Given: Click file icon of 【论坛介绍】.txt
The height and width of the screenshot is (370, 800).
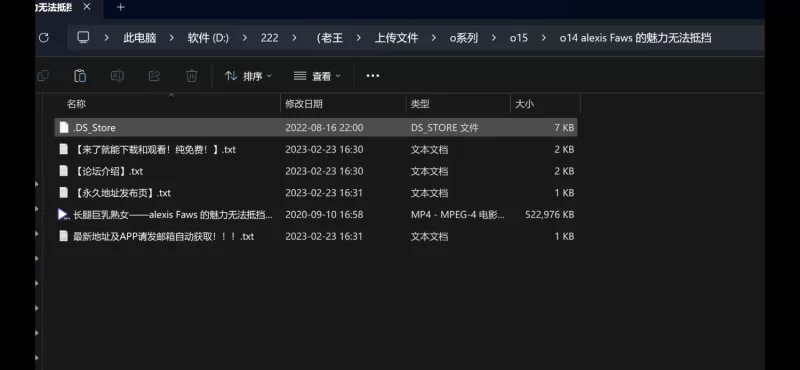Looking at the screenshot, I should coord(64,171).
